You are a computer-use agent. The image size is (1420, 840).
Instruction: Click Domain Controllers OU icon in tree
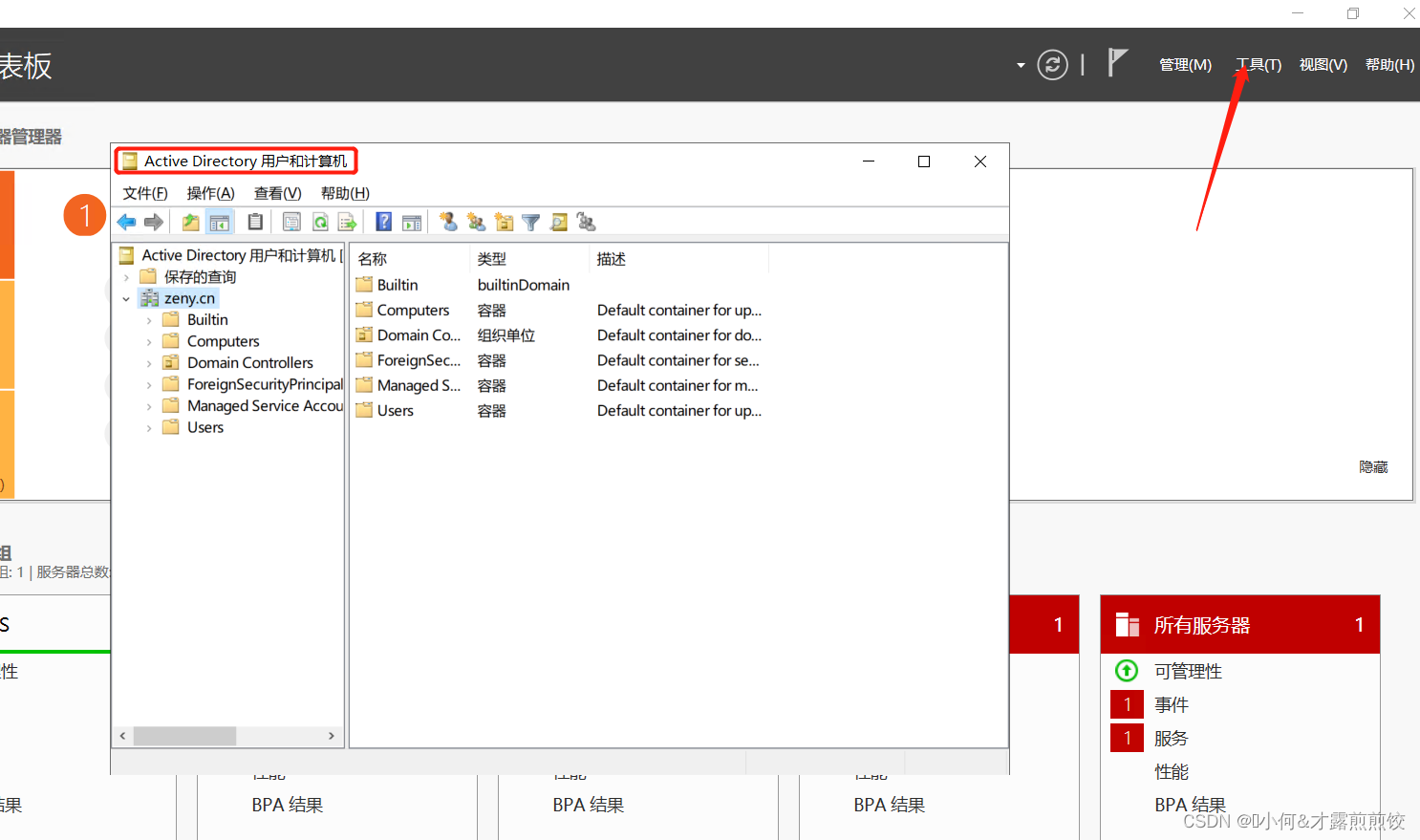pos(171,363)
